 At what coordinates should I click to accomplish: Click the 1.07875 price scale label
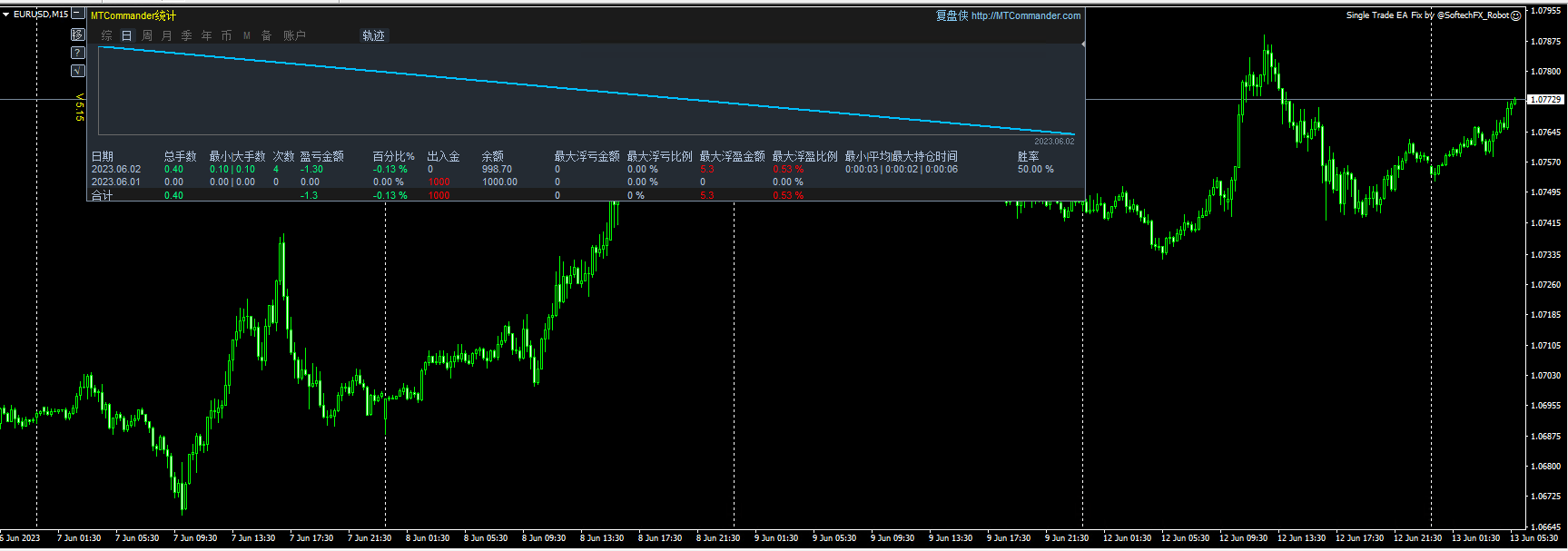pyautogui.click(x=1546, y=41)
